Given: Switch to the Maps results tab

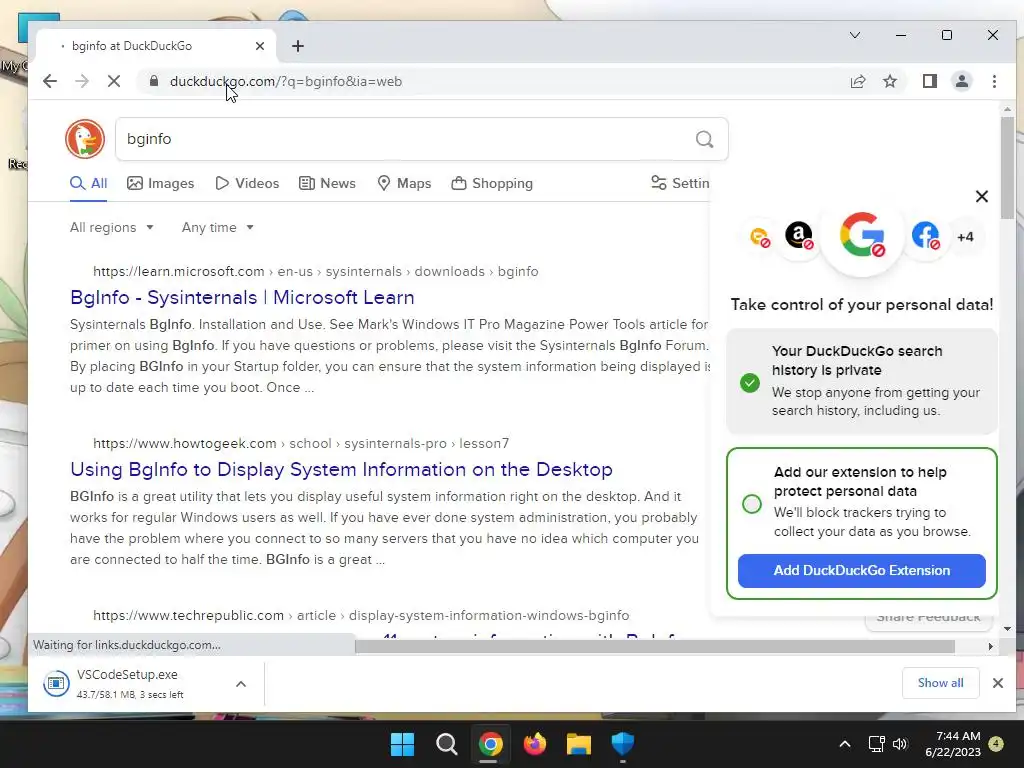Looking at the screenshot, I should click(404, 184).
